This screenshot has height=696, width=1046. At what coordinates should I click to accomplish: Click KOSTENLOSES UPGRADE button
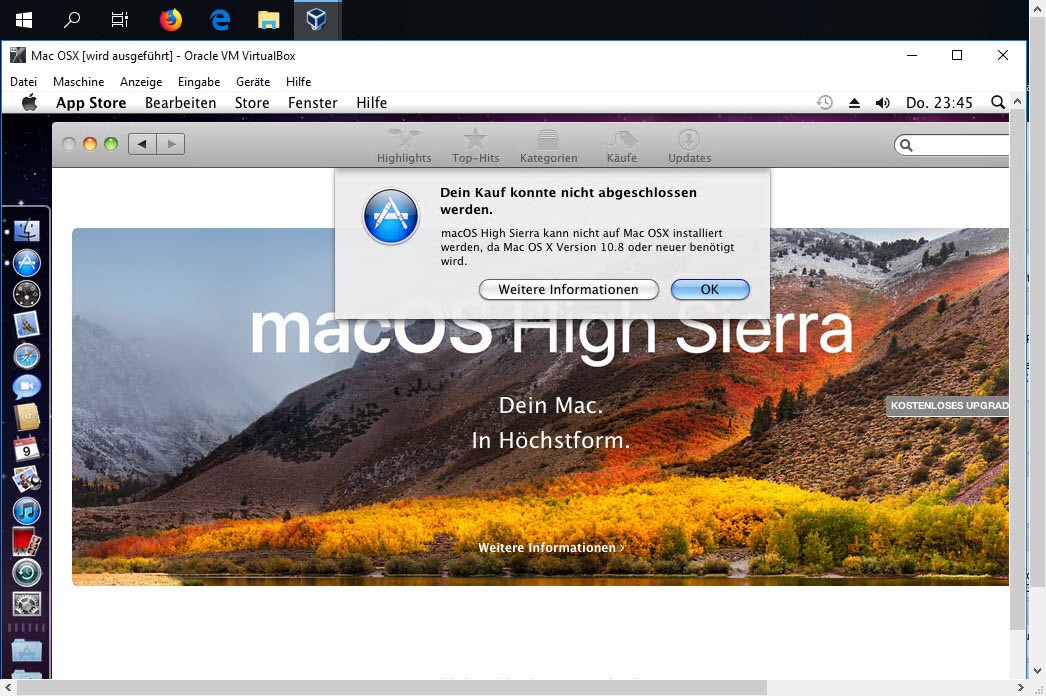(947, 406)
